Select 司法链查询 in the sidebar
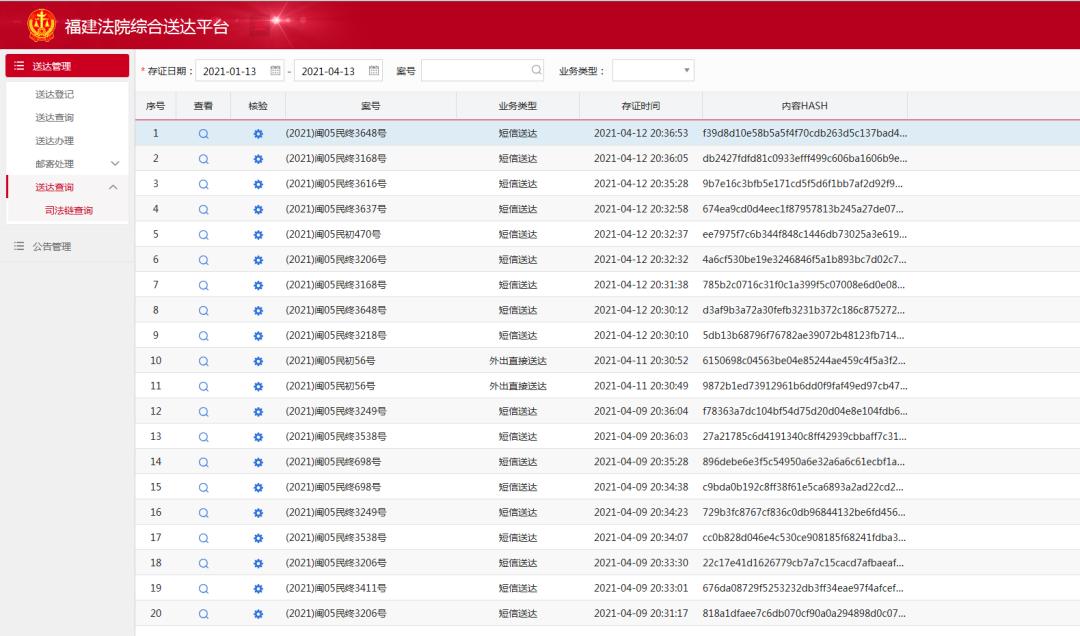 pos(69,211)
